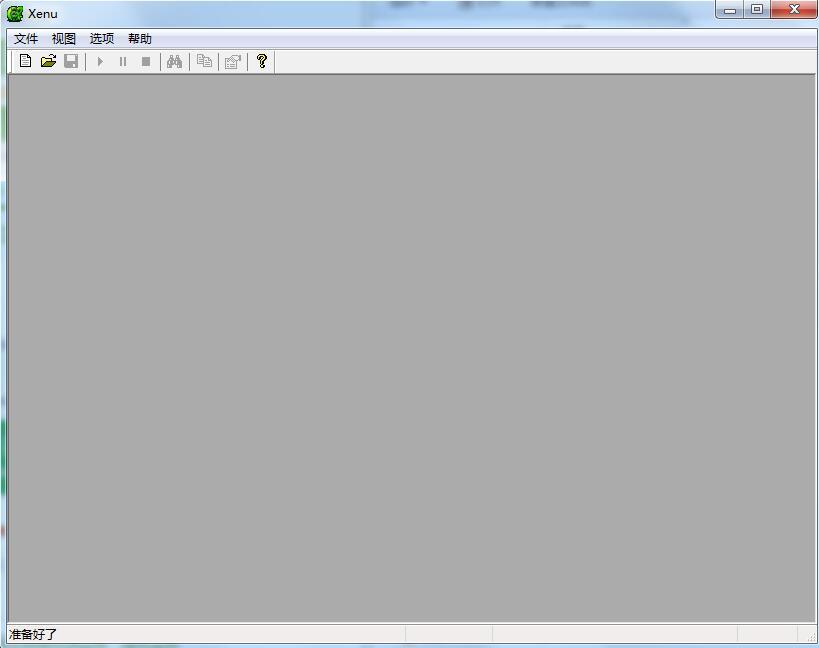
Task: Click the stop square icon
Action: (146, 62)
